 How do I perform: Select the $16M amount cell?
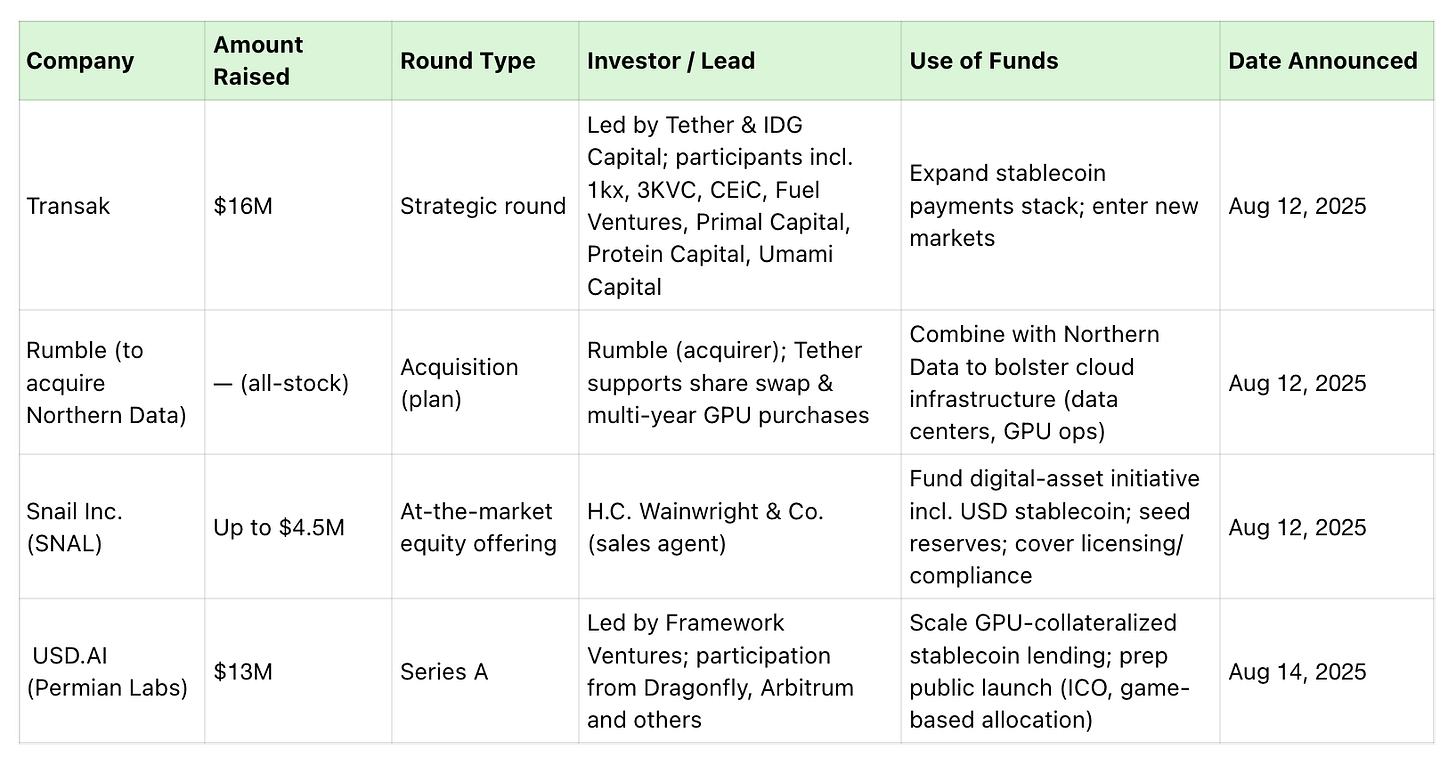click(x=243, y=206)
